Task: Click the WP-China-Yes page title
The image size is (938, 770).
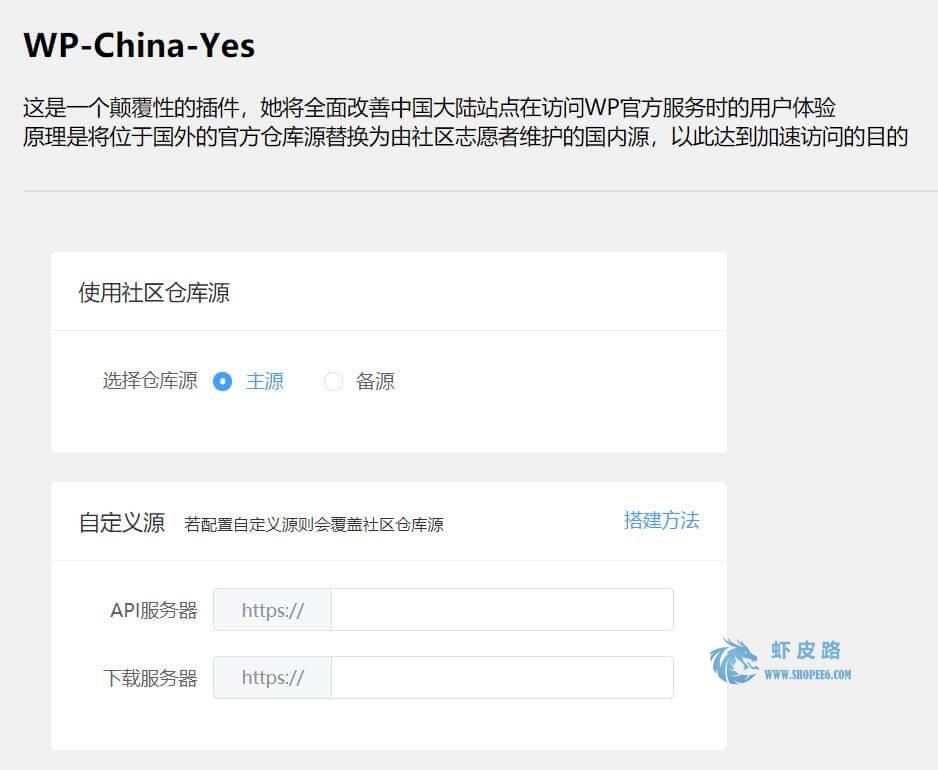Action: [139, 45]
